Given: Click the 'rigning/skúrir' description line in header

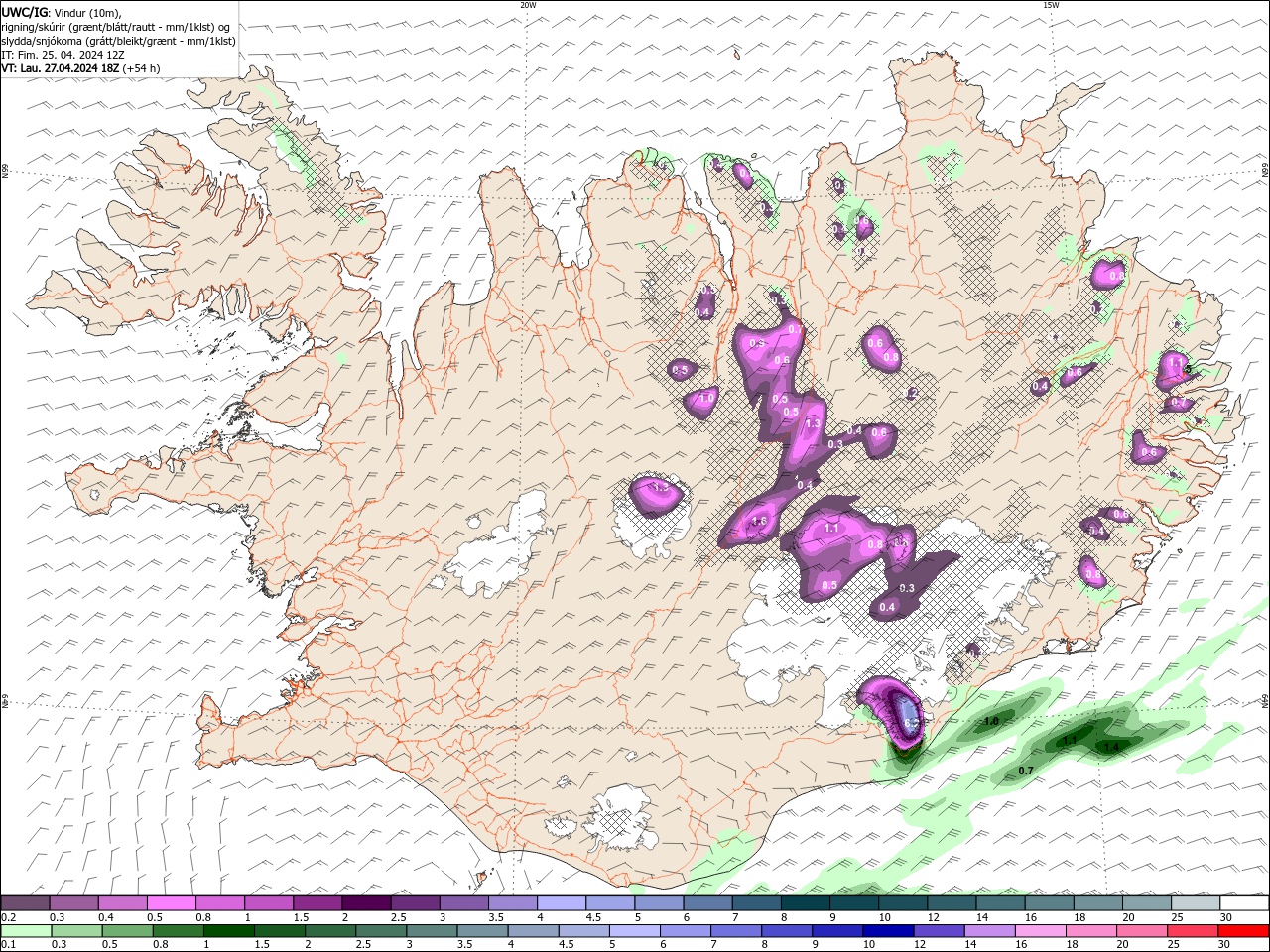Looking at the screenshot, I should click(x=117, y=27).
